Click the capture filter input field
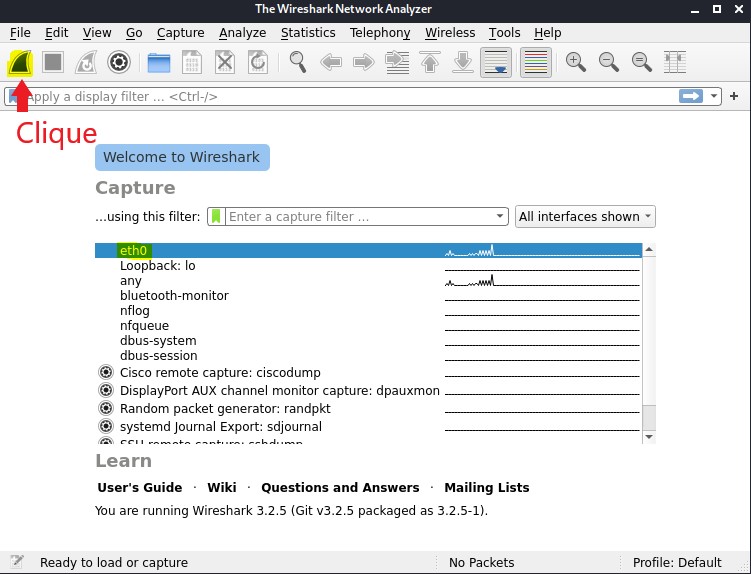Image resolution: width=751 pixels, height=574 pixels. pos(360,217)
